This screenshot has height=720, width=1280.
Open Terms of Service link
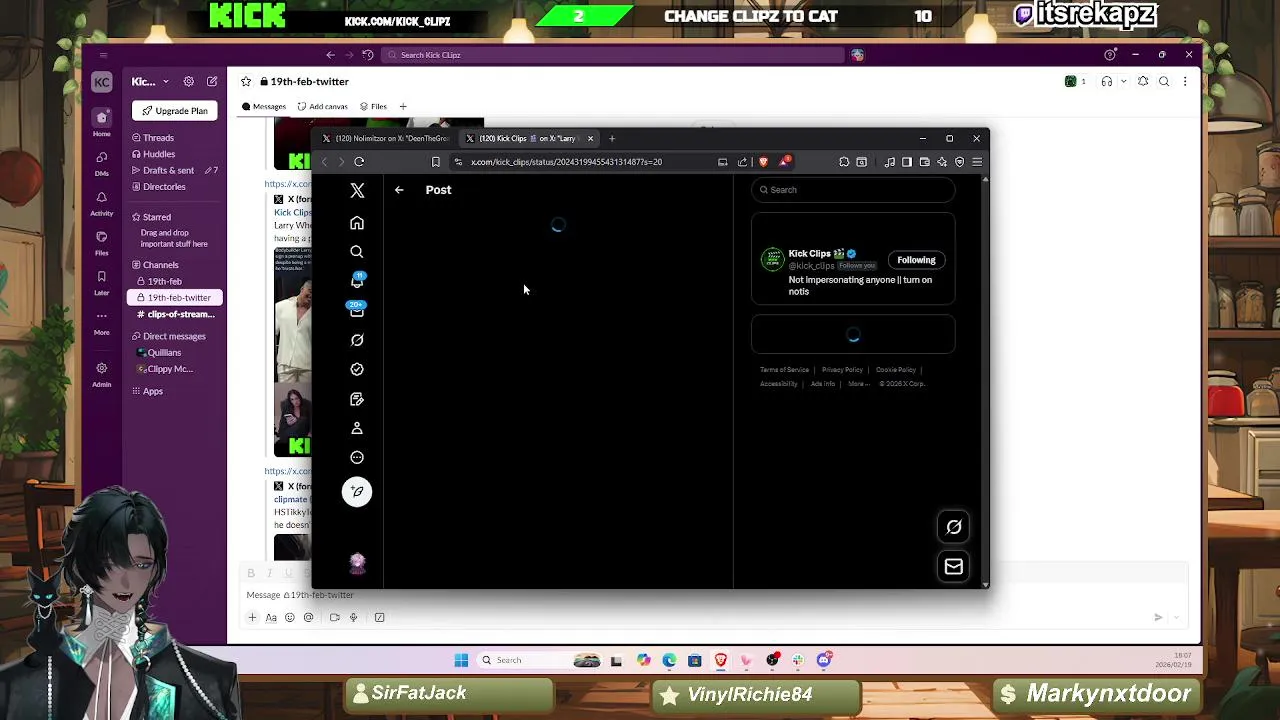click(x=784, y=370)
